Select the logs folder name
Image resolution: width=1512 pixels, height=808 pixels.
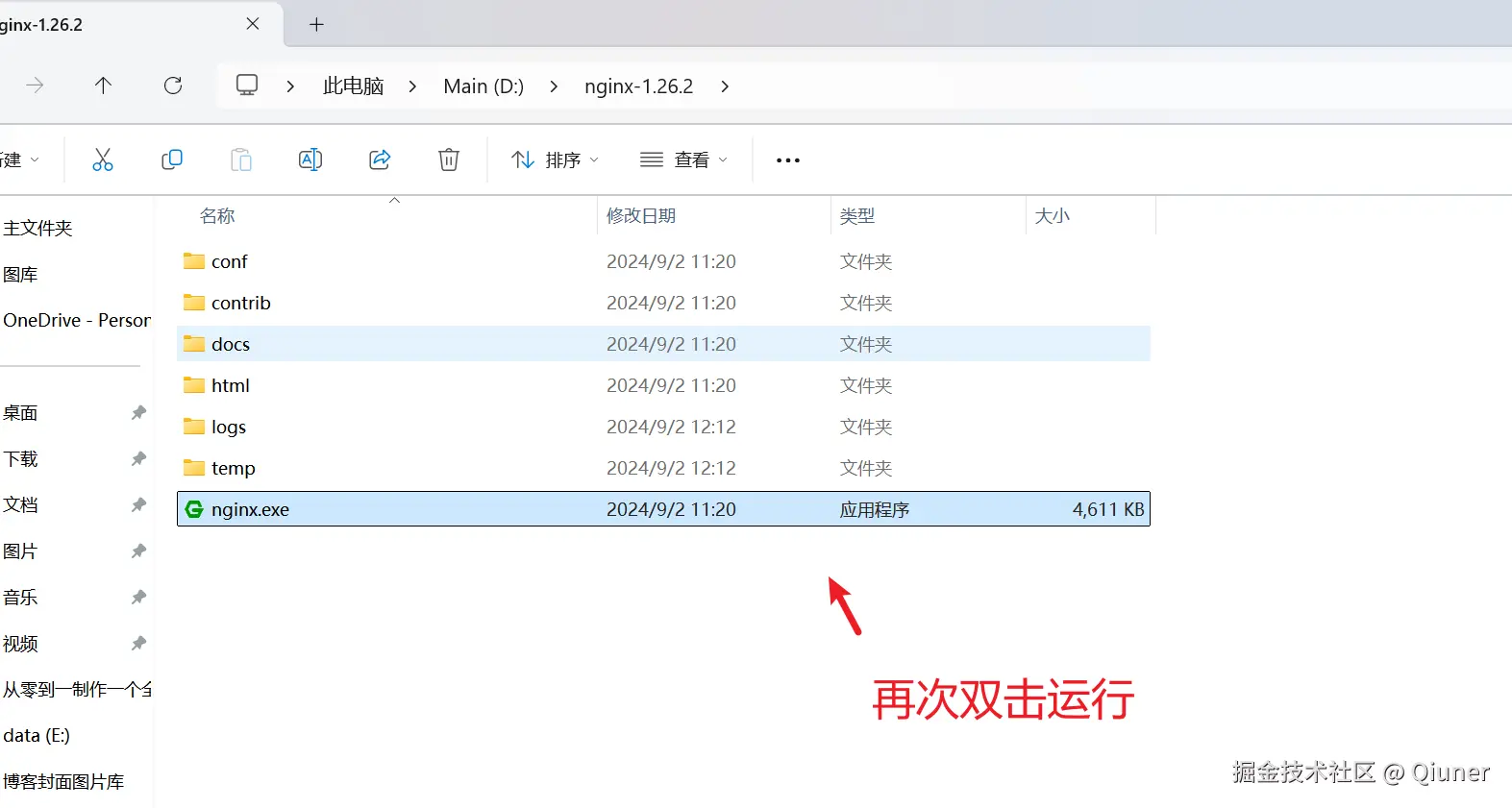[x=229, y=427]
